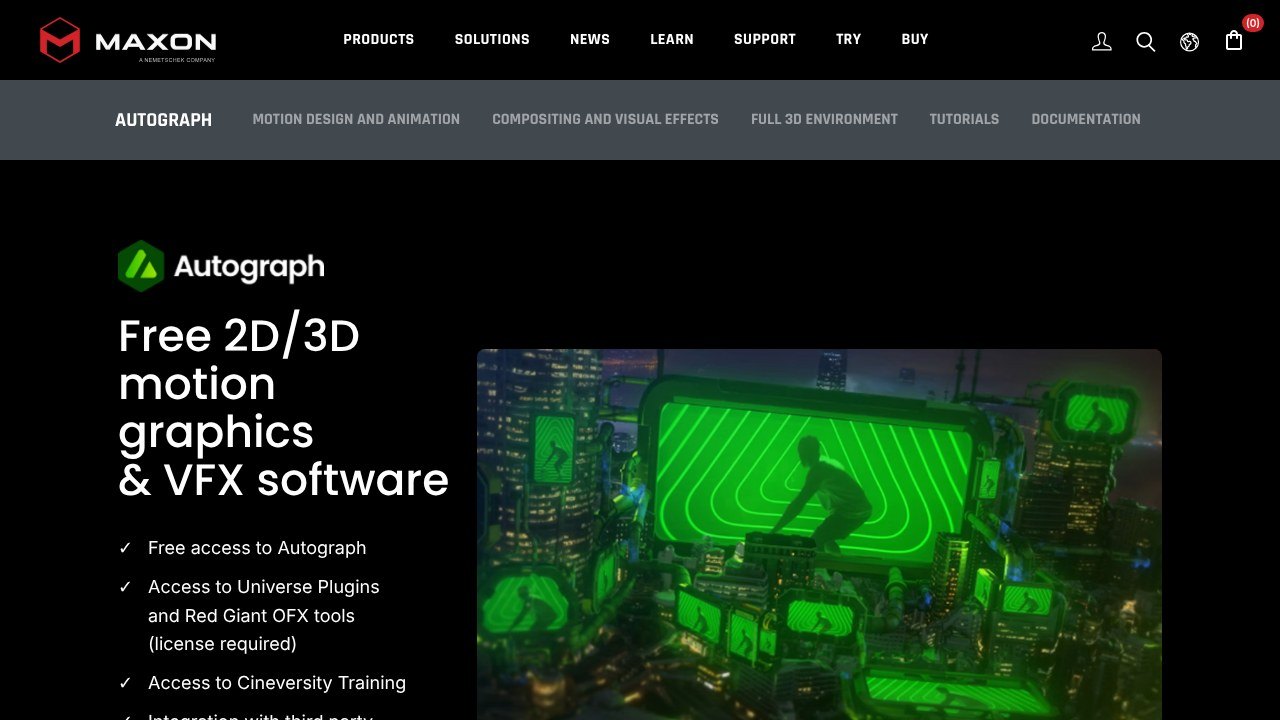Open Motion Design and Animation tab
This screenshot has width=1280, height=720.
pyautogui.click(x=356, y=119)
